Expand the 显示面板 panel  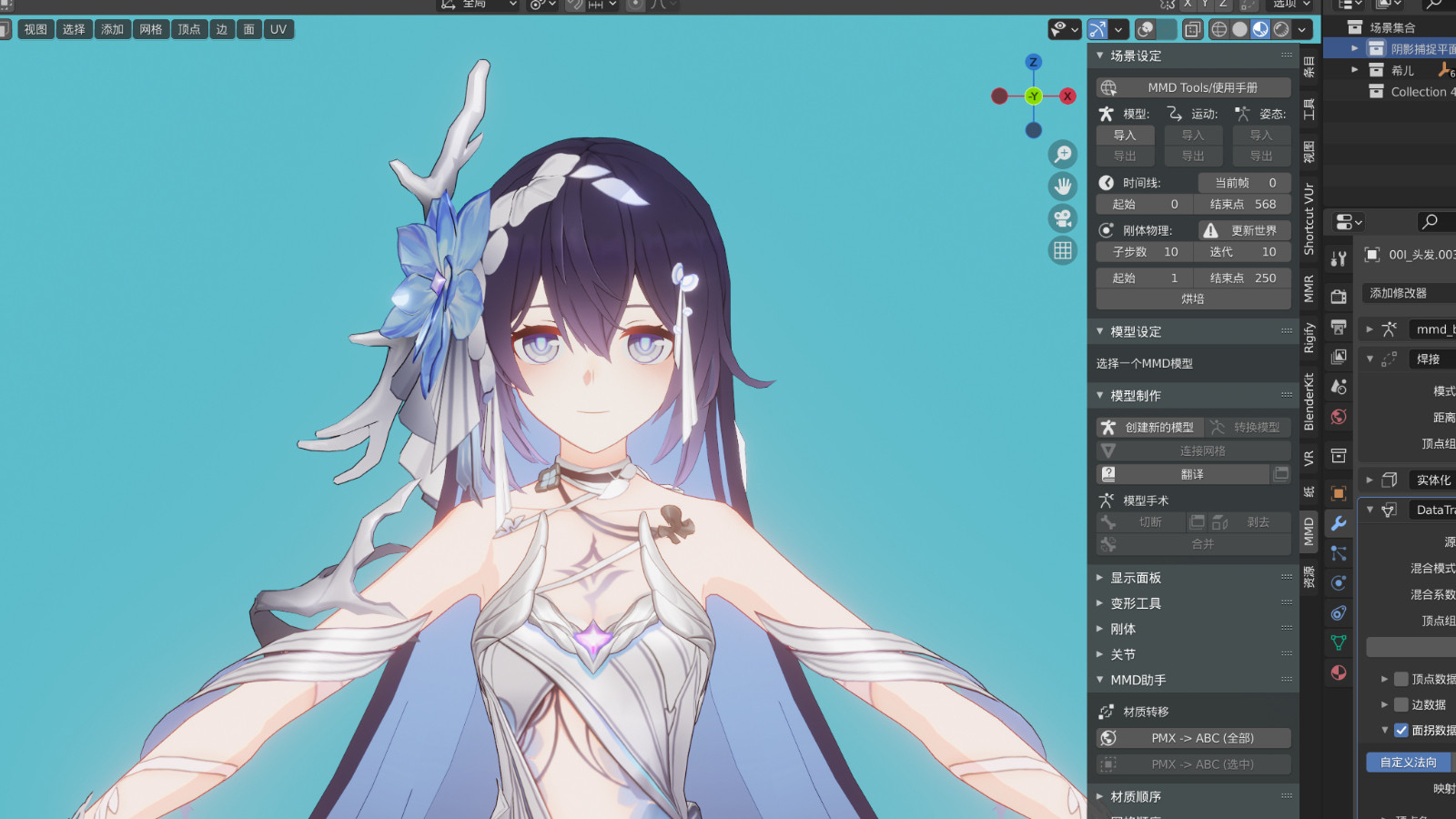1136,578
